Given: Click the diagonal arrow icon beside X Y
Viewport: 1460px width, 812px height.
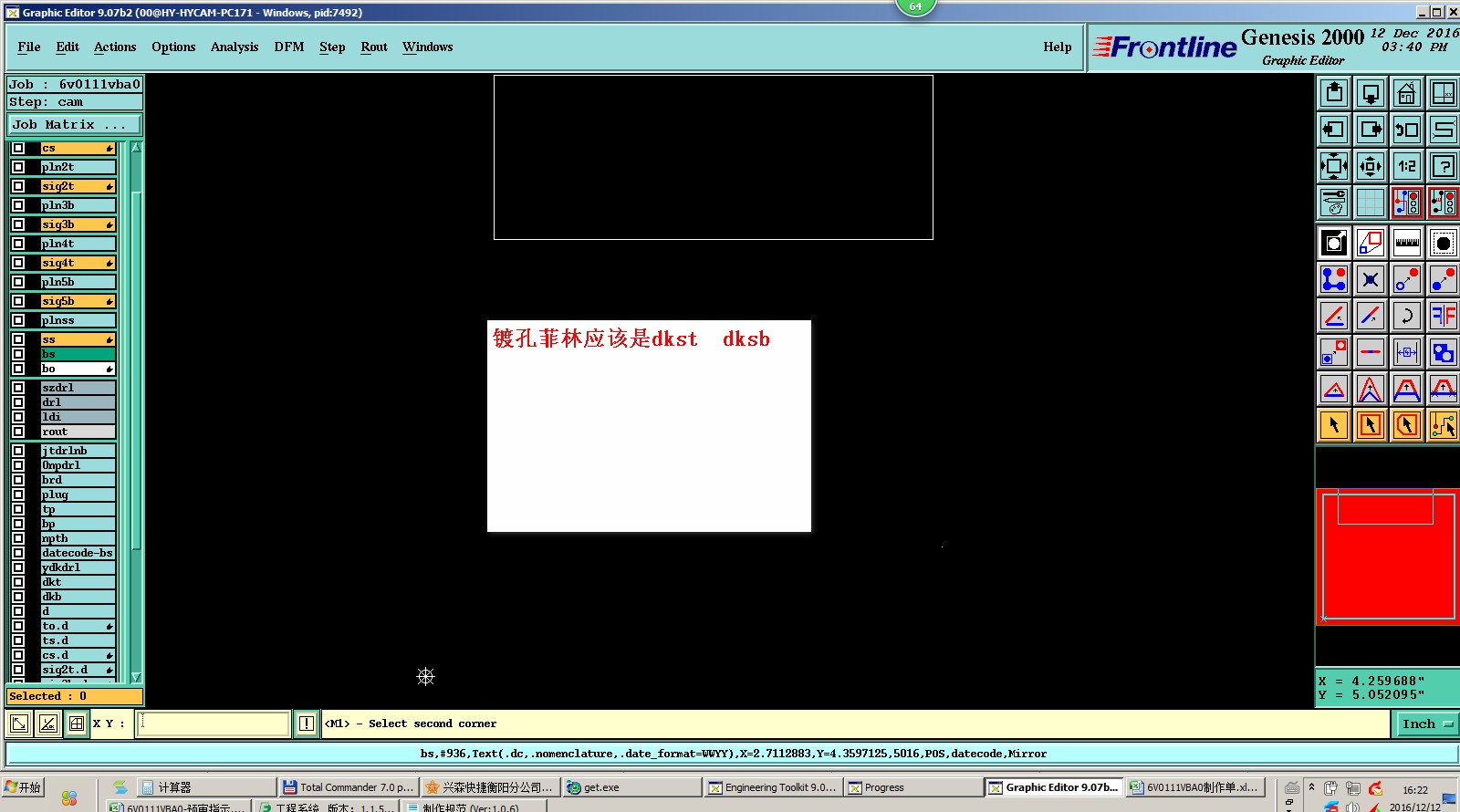Looking at the screenshot, I should click(18, 724).
